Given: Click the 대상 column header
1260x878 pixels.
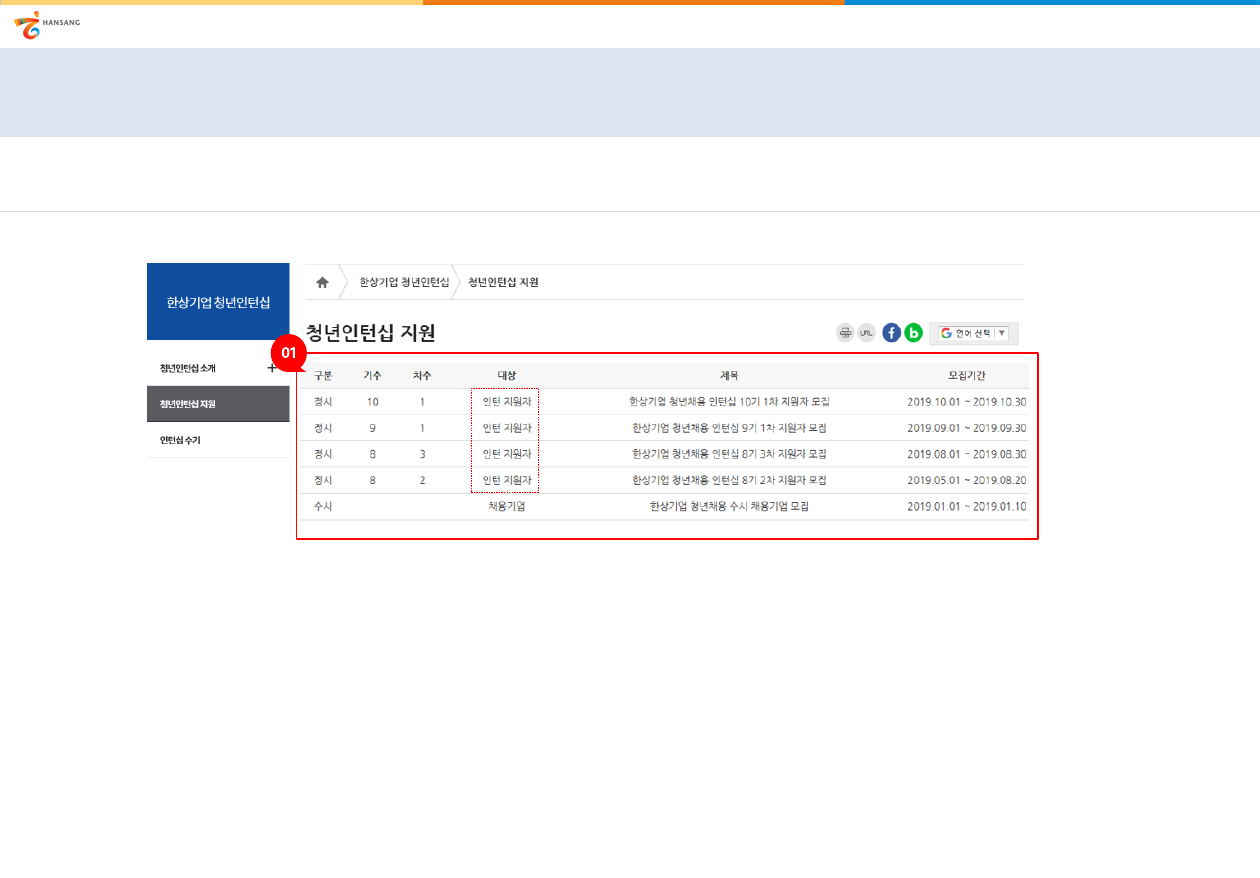Looking at the screenshot, I should pos(507,376).
